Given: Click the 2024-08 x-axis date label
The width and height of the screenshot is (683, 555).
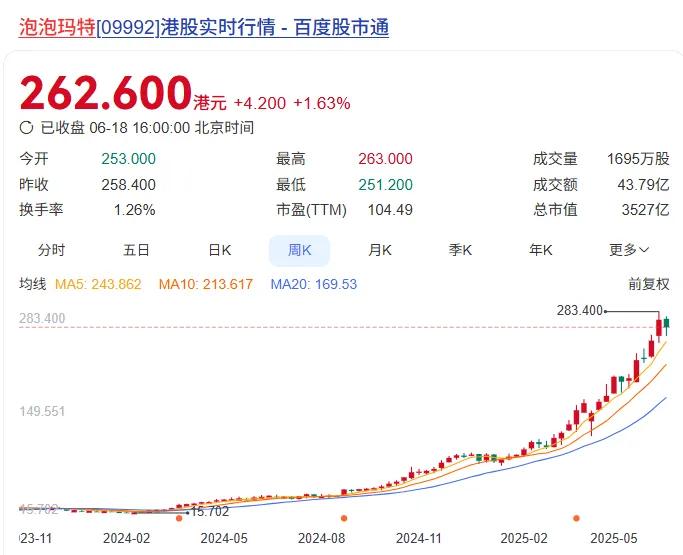Looking at the screenshot, I should click(x=321, y=538).
